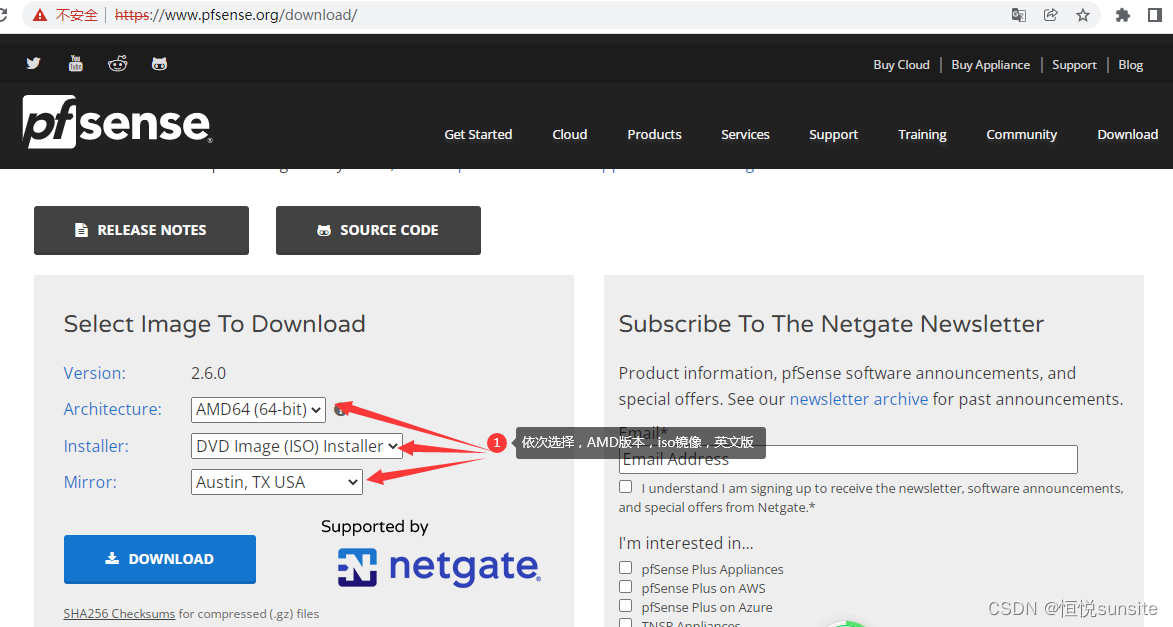Open the Buy Appliance link

(x=990, y=65)
